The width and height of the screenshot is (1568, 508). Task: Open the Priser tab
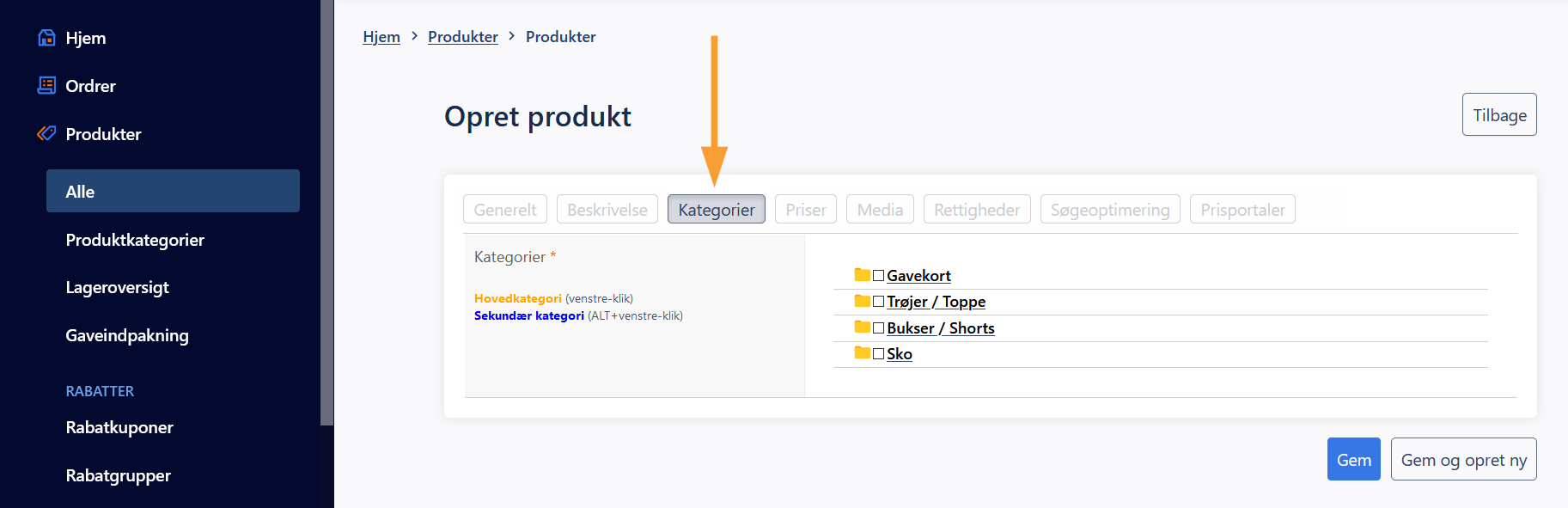click(806, 209)
